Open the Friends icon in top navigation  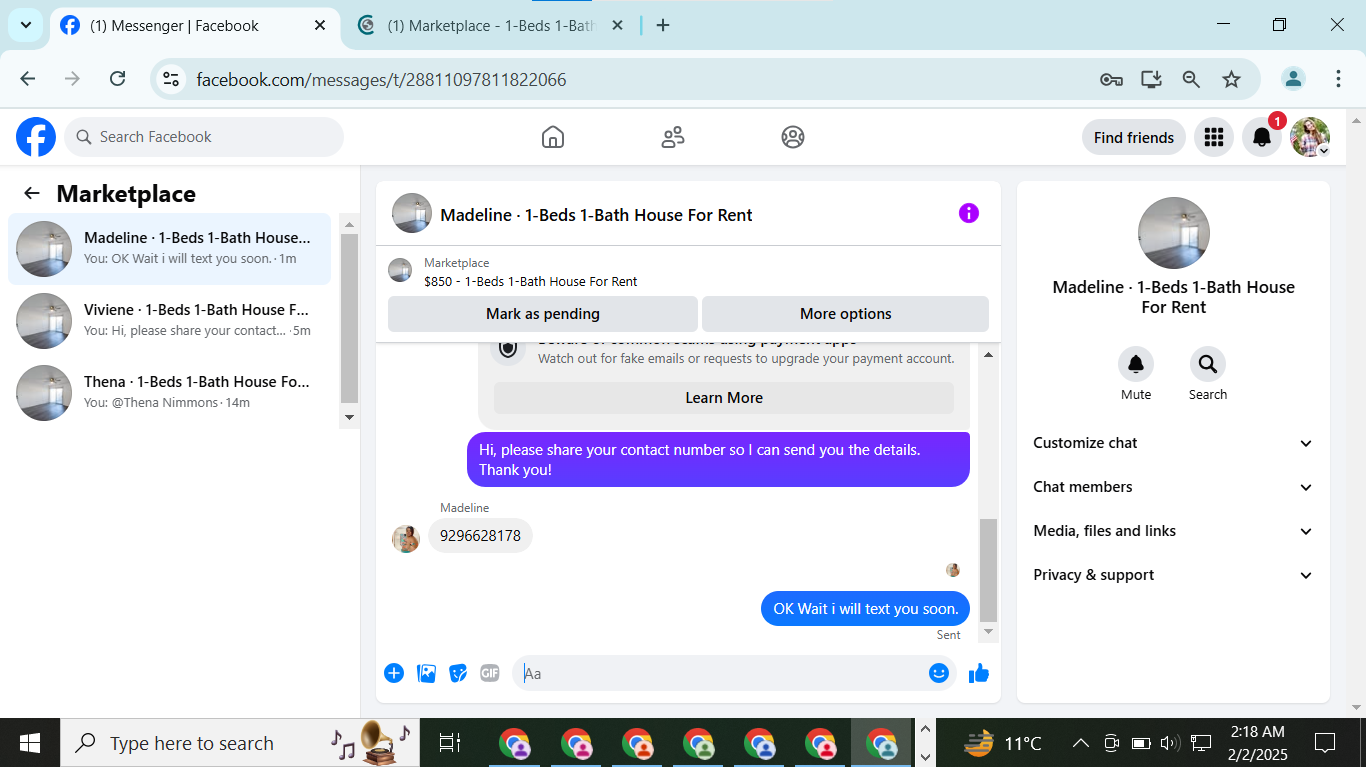click(x=673, y=137)
